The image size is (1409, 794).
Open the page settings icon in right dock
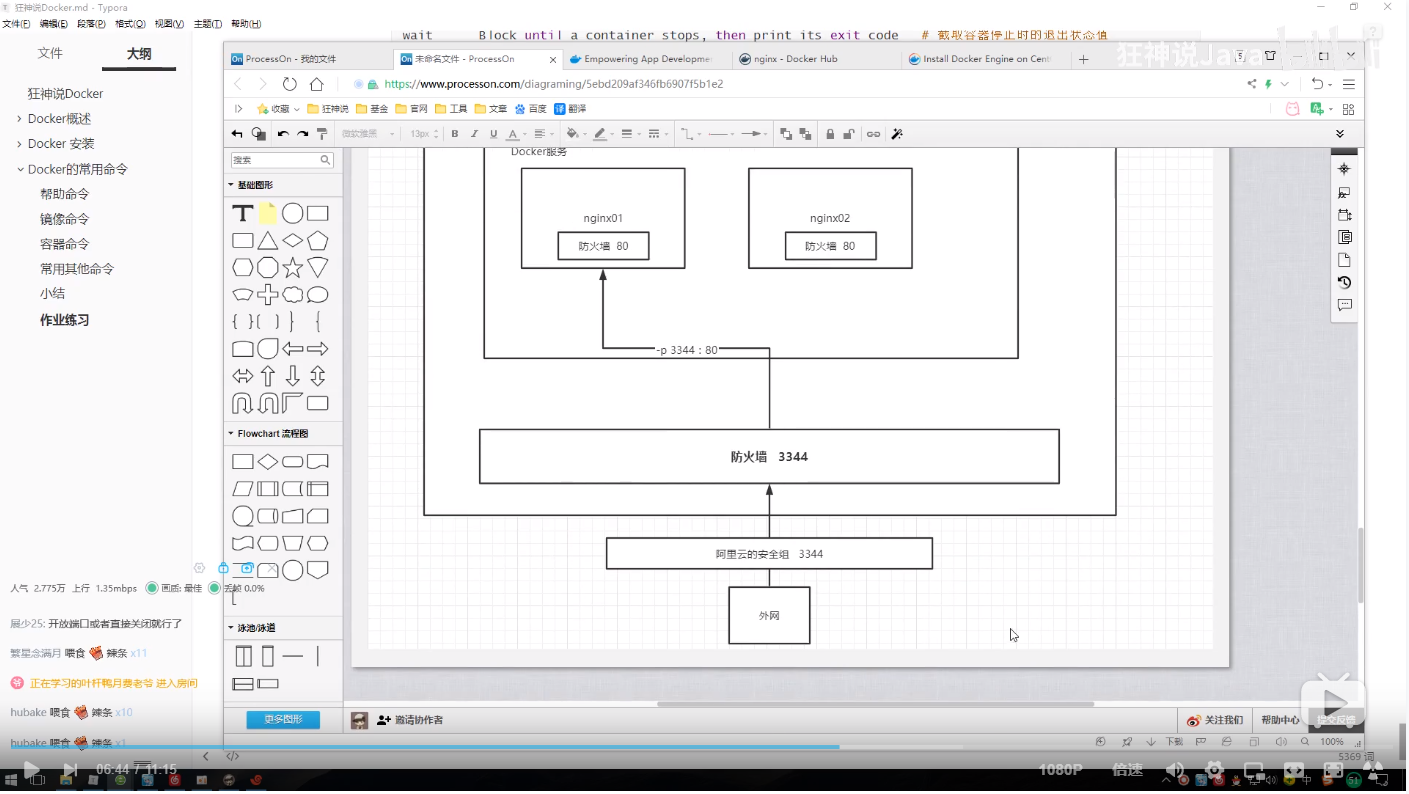pyautogui.click(x=1344, y=260)
